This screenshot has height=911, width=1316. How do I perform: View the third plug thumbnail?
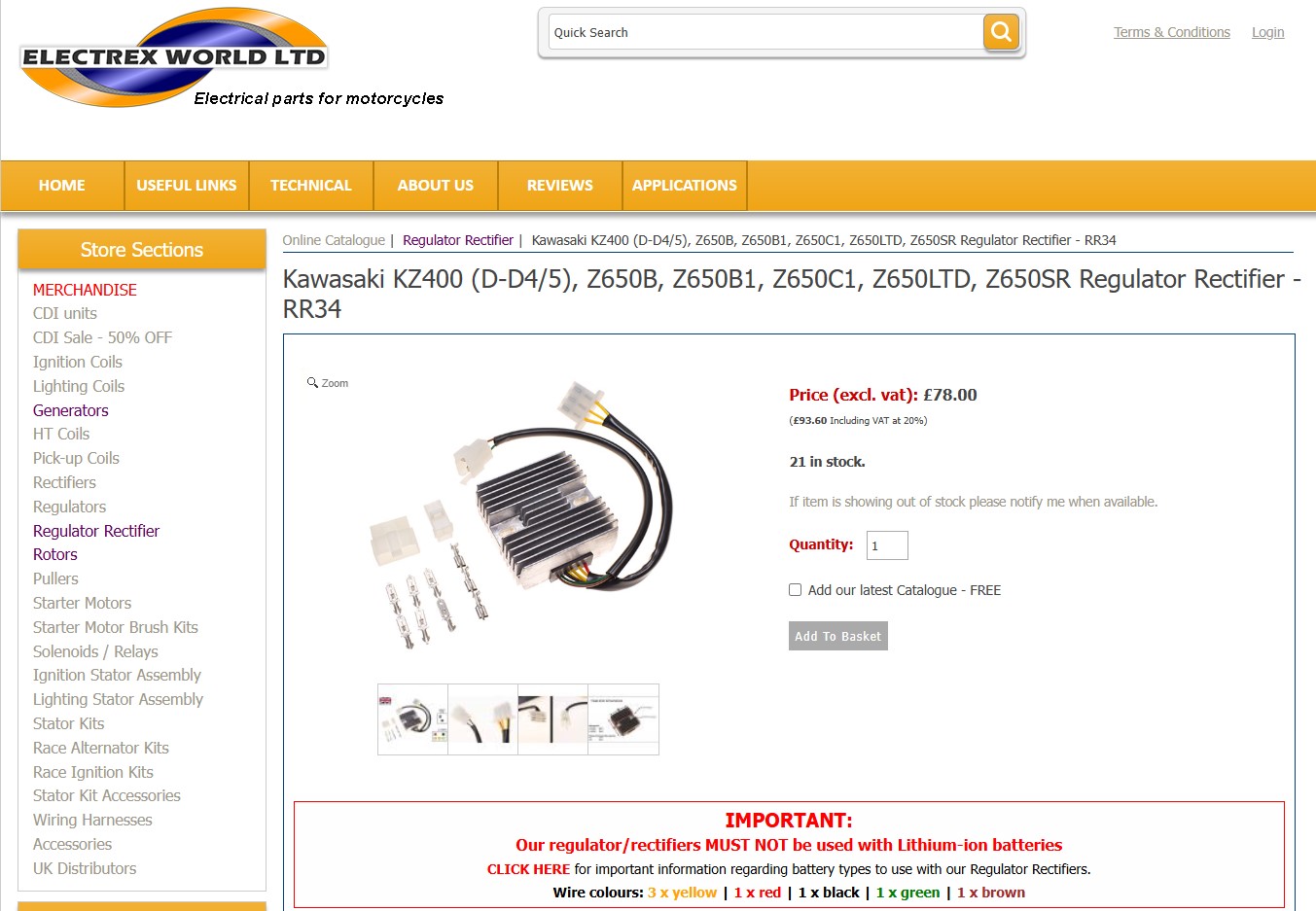coord(552,719)
